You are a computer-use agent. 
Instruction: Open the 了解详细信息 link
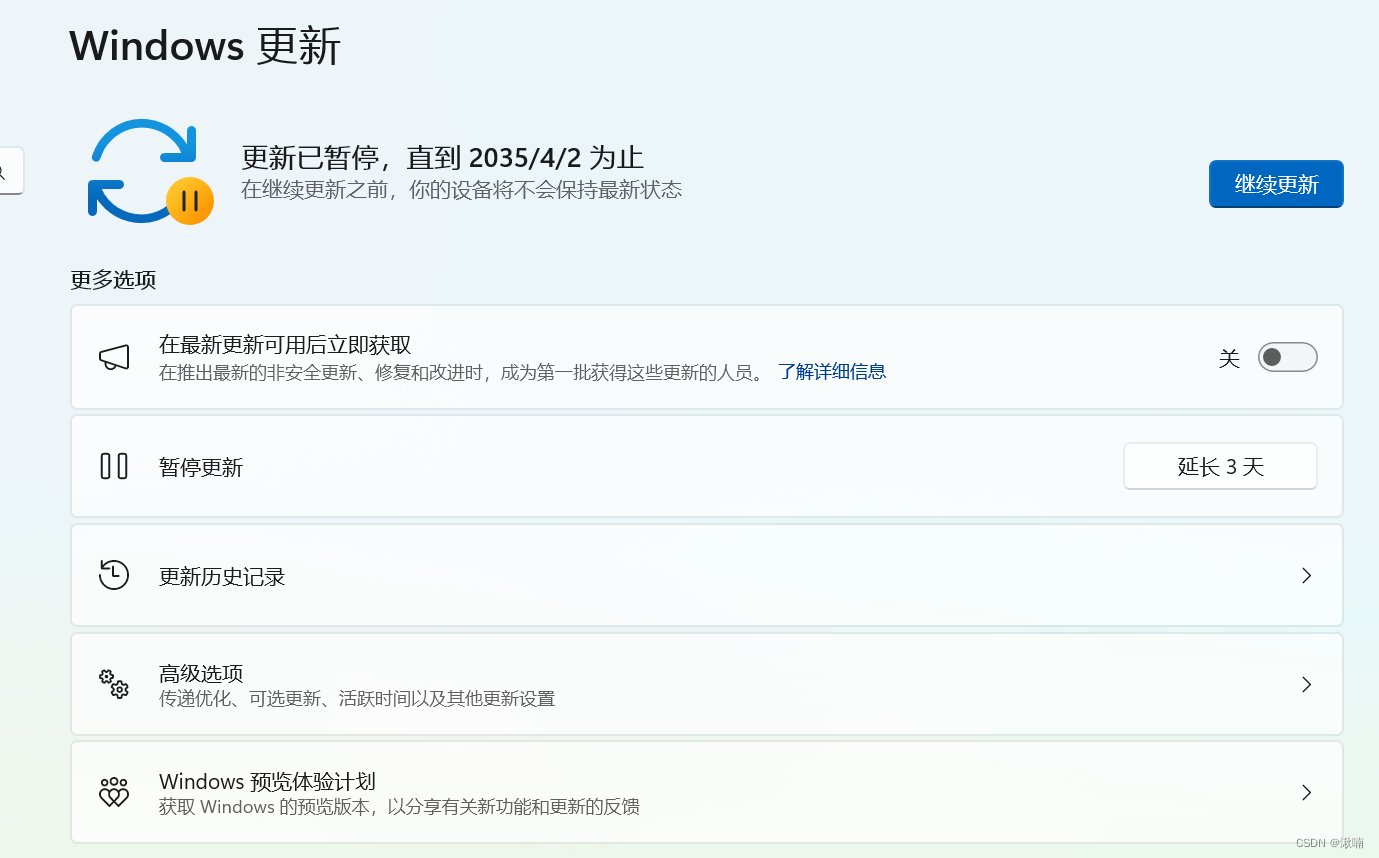click(832, 372)
